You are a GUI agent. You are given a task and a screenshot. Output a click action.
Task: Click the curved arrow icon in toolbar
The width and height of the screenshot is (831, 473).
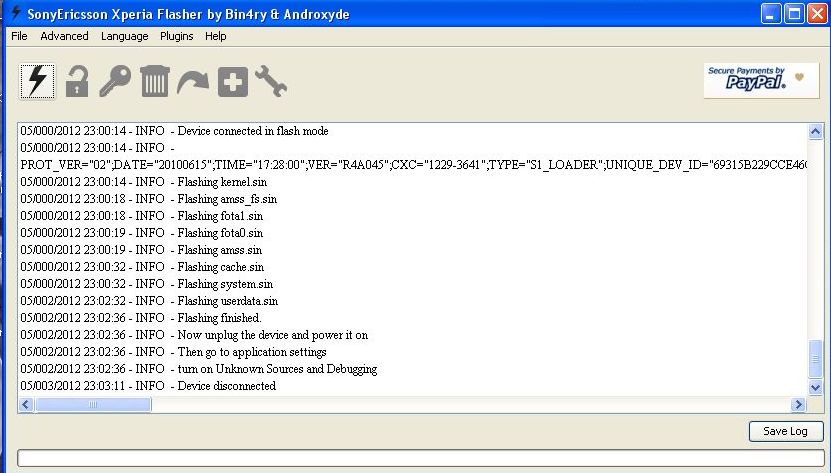193,83
